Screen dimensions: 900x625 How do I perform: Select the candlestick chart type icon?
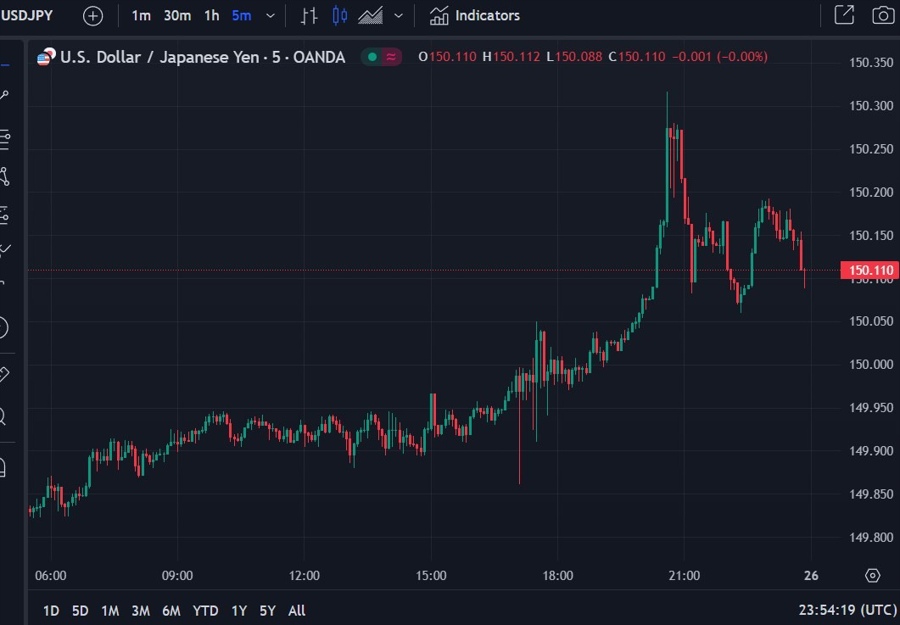(x=340, y=16)
